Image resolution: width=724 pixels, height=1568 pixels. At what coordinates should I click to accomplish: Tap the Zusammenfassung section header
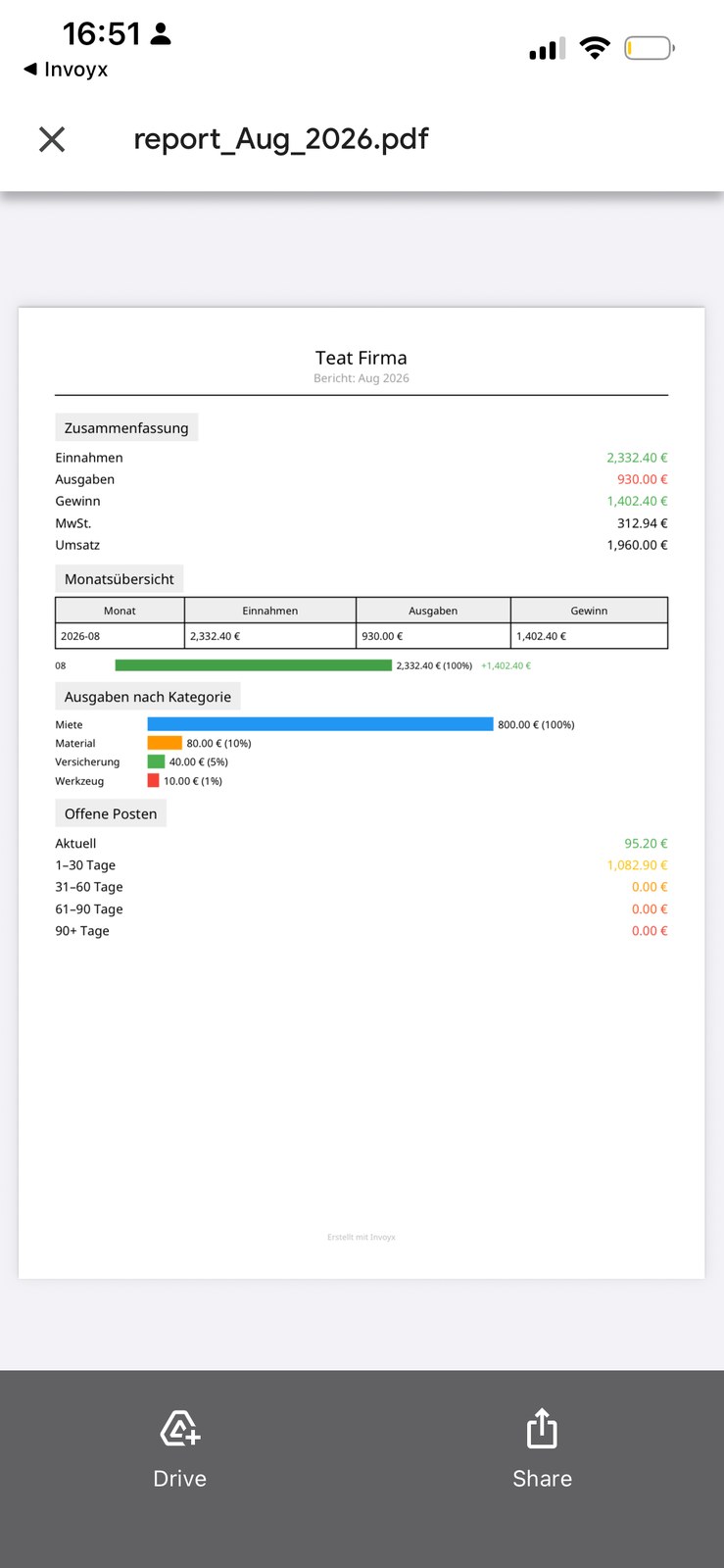(126, 427)
